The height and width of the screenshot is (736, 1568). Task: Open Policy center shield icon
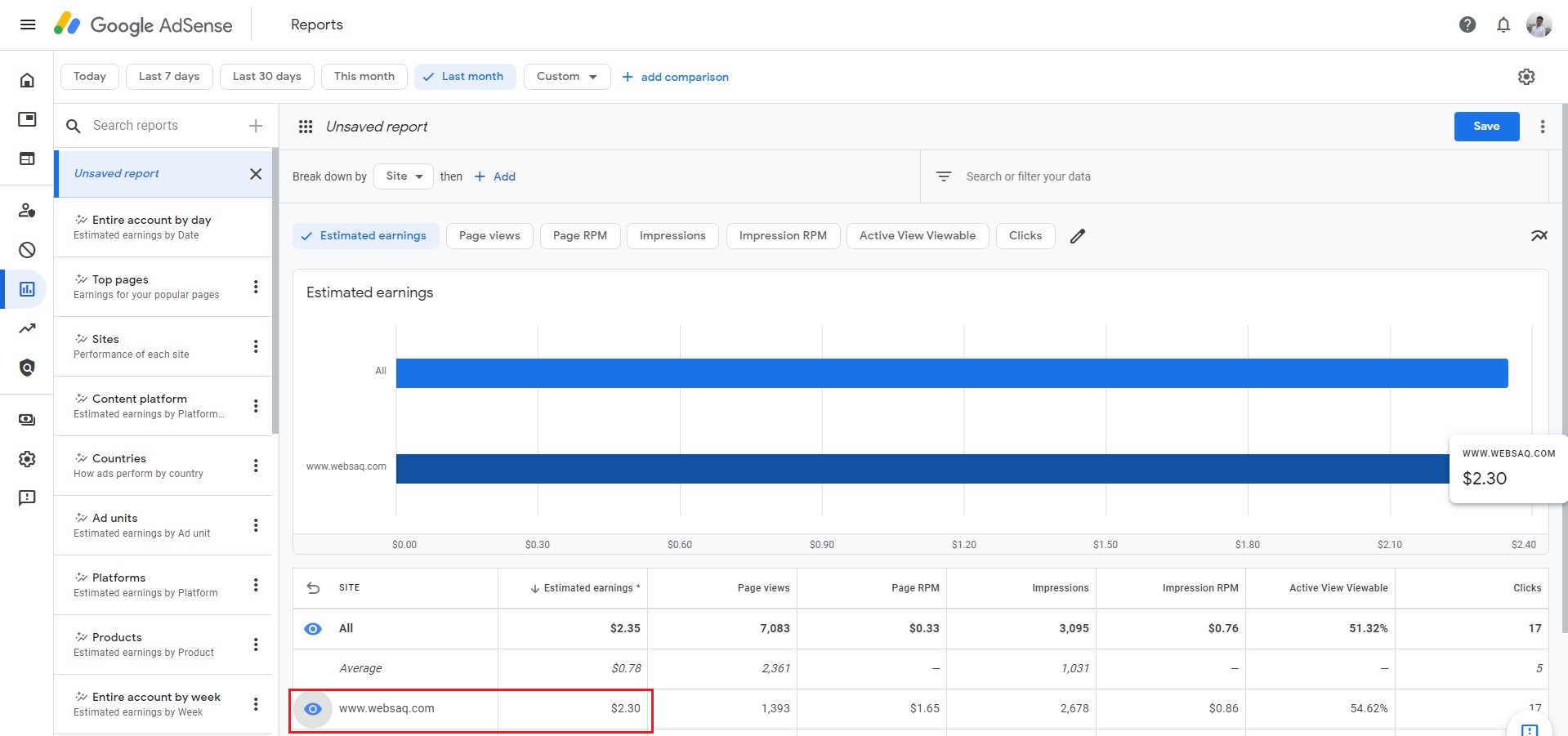(27, 368)
